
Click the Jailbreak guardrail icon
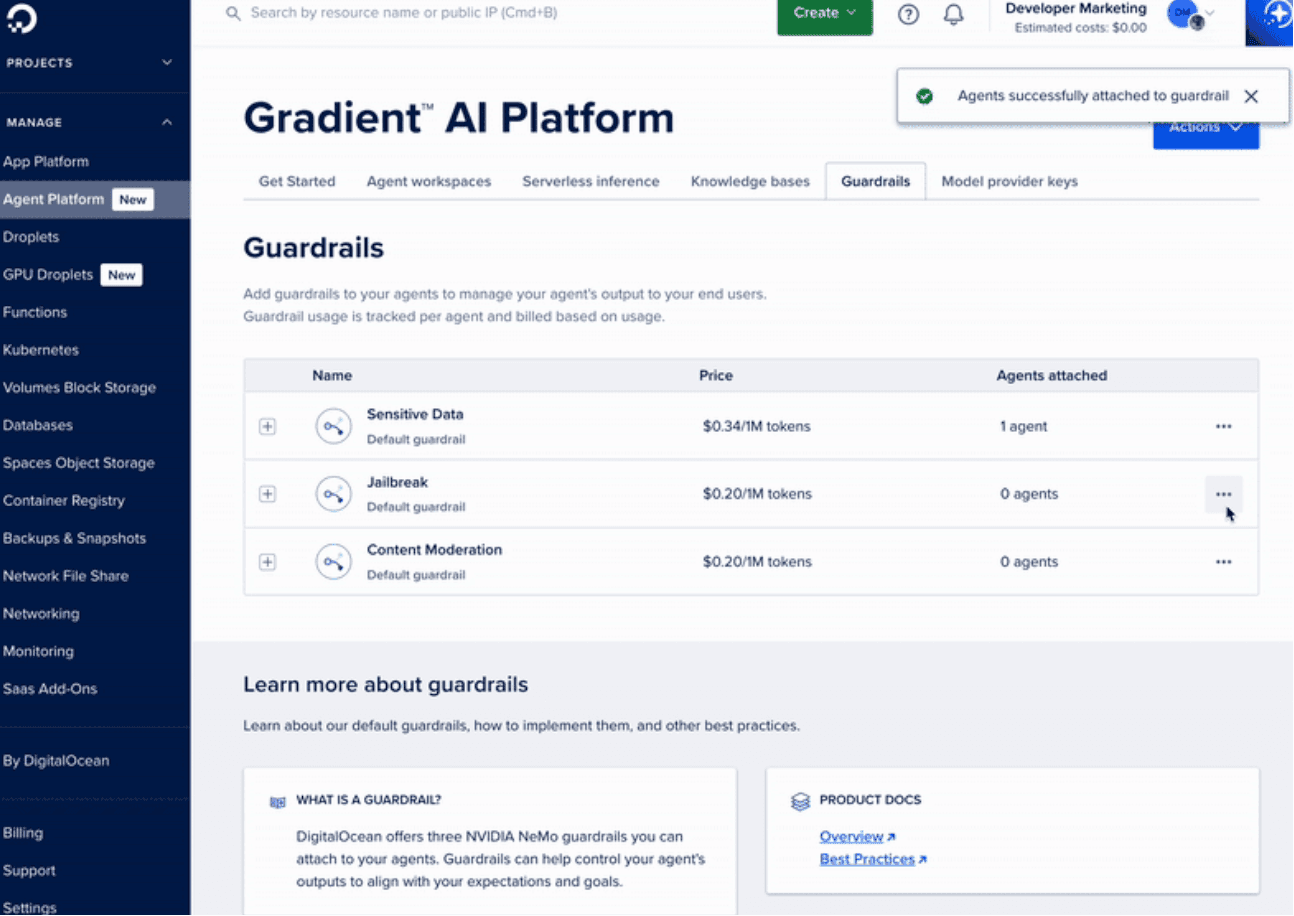333,494
